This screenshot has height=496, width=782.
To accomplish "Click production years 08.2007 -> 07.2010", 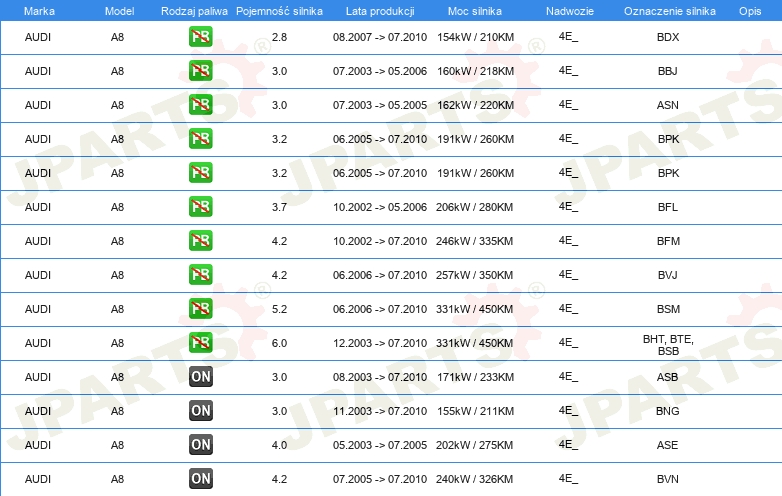I will (x=380, y=37).
